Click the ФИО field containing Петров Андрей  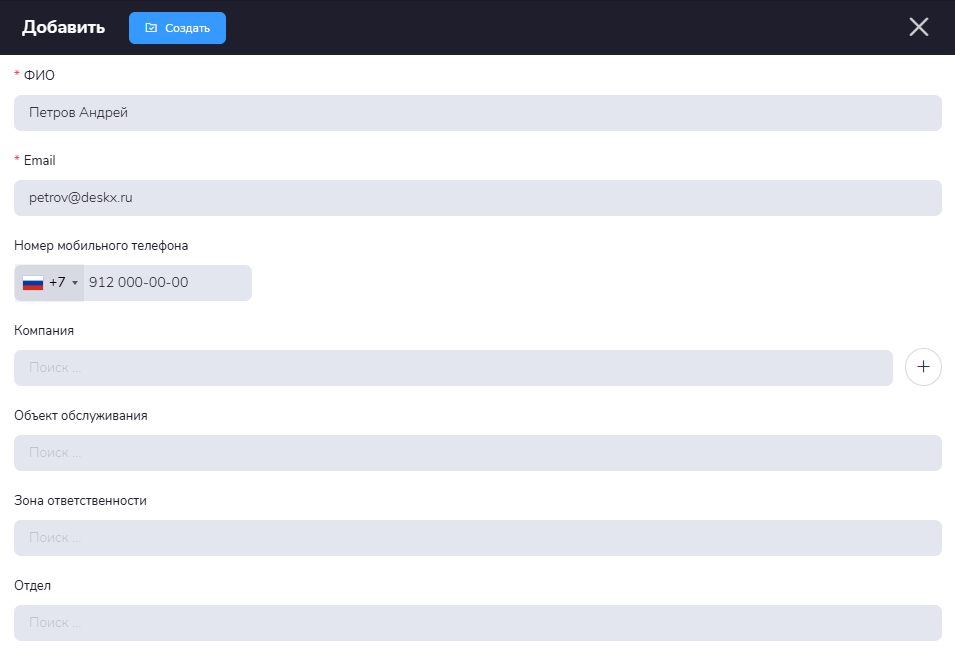coord(477,113)
